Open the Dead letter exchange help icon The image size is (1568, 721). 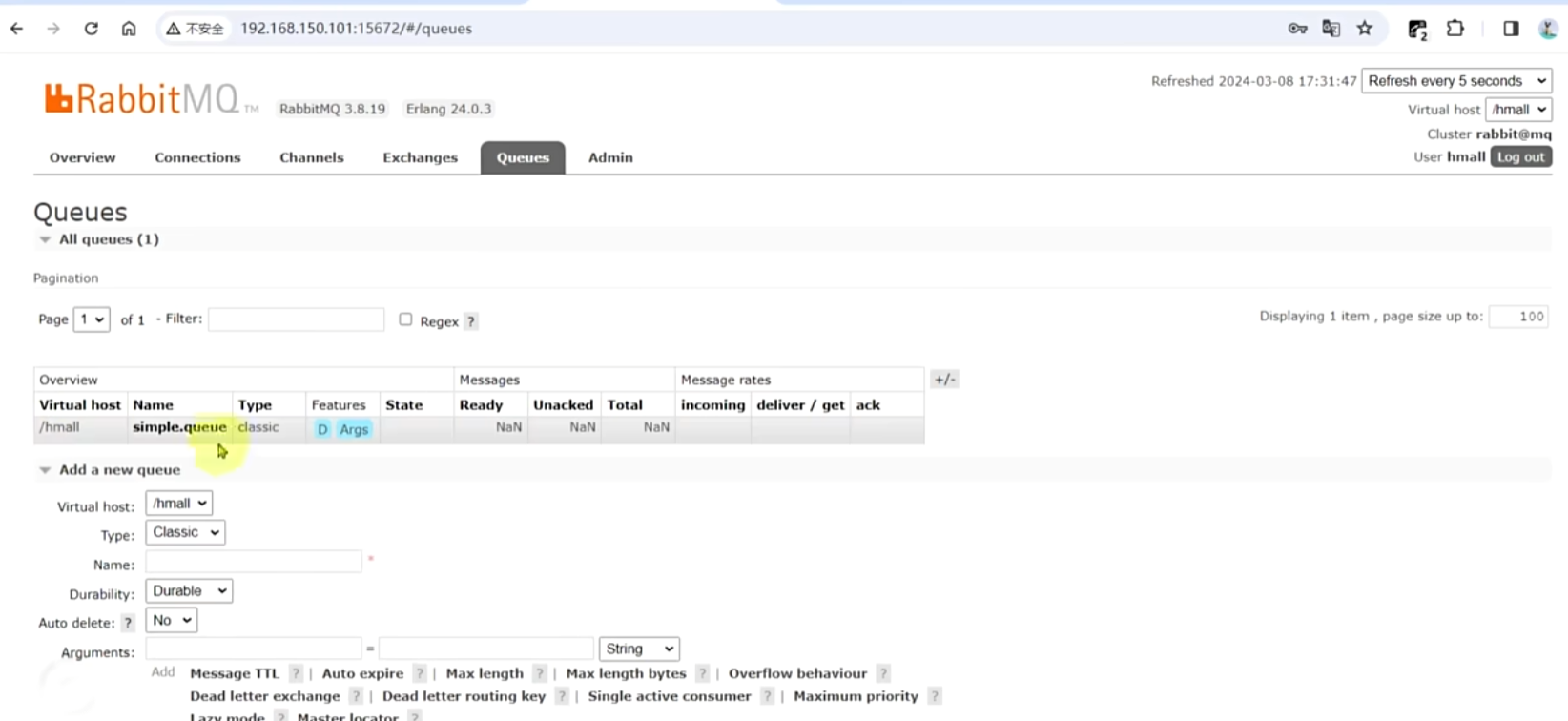point(356,696)
